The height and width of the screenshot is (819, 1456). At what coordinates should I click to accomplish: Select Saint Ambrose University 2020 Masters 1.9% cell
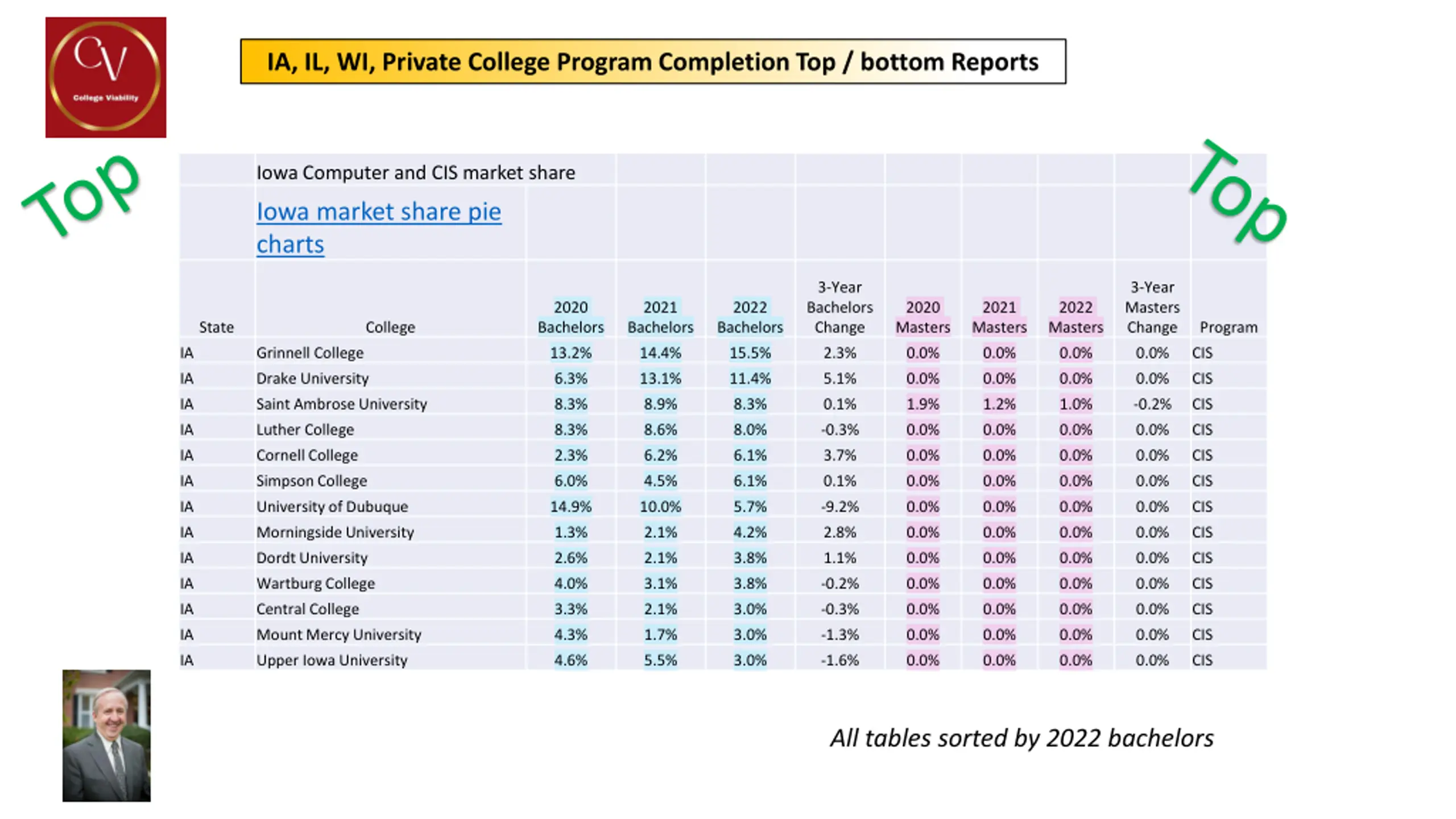[923, 404]
